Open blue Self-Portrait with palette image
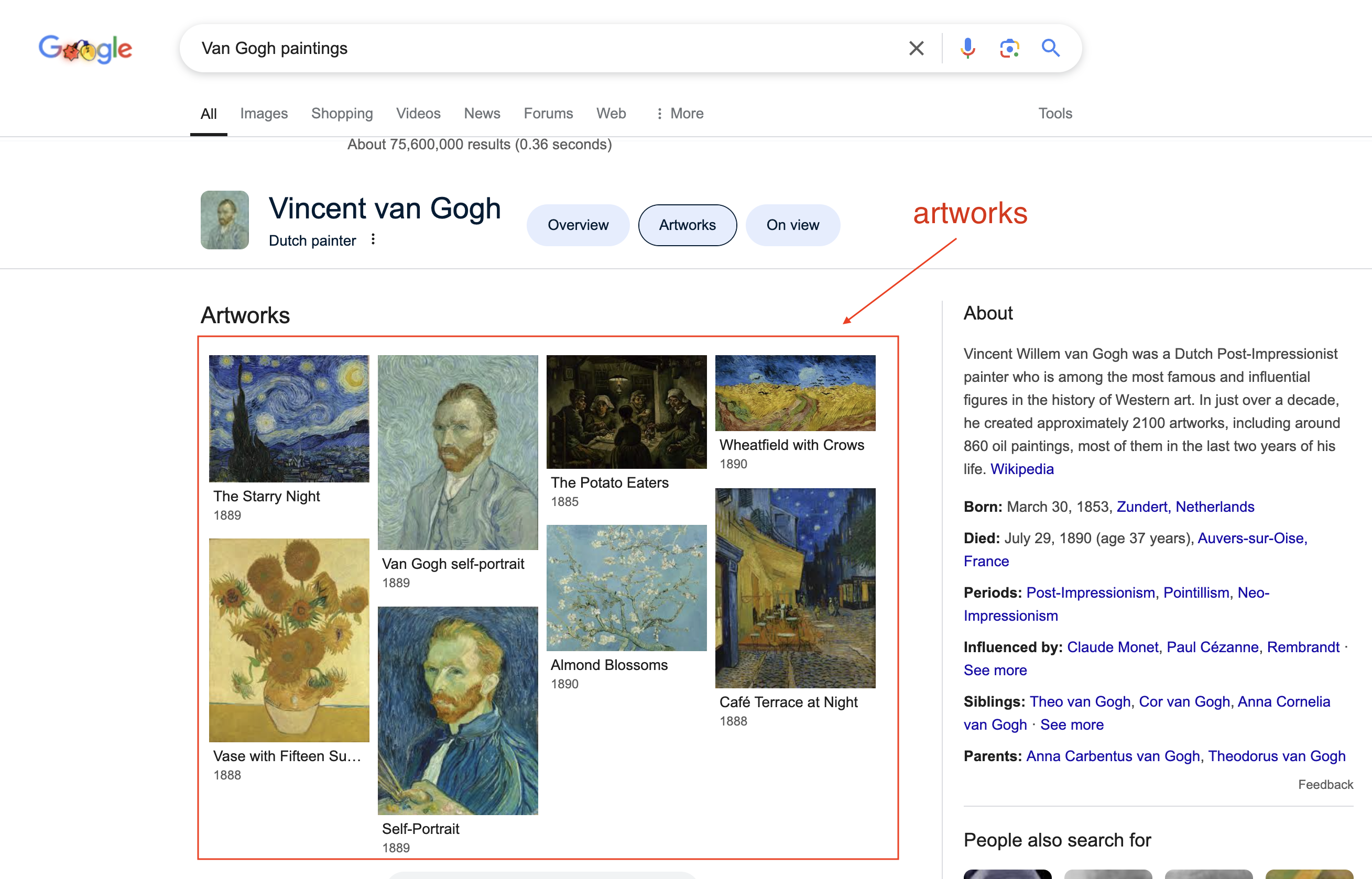1372x879 pixels. 458,710
